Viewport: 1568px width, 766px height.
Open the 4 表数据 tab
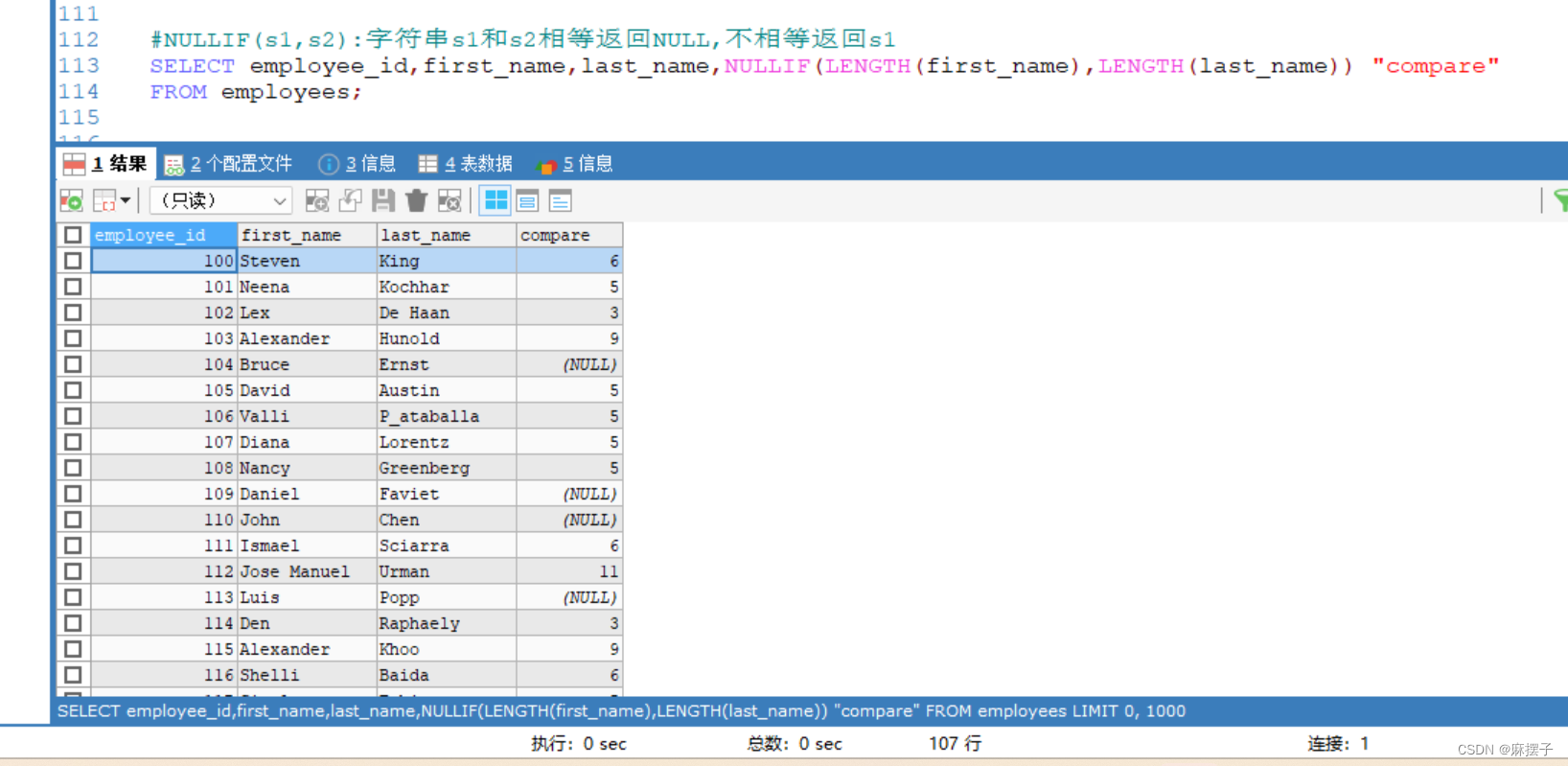pos(466,164)
